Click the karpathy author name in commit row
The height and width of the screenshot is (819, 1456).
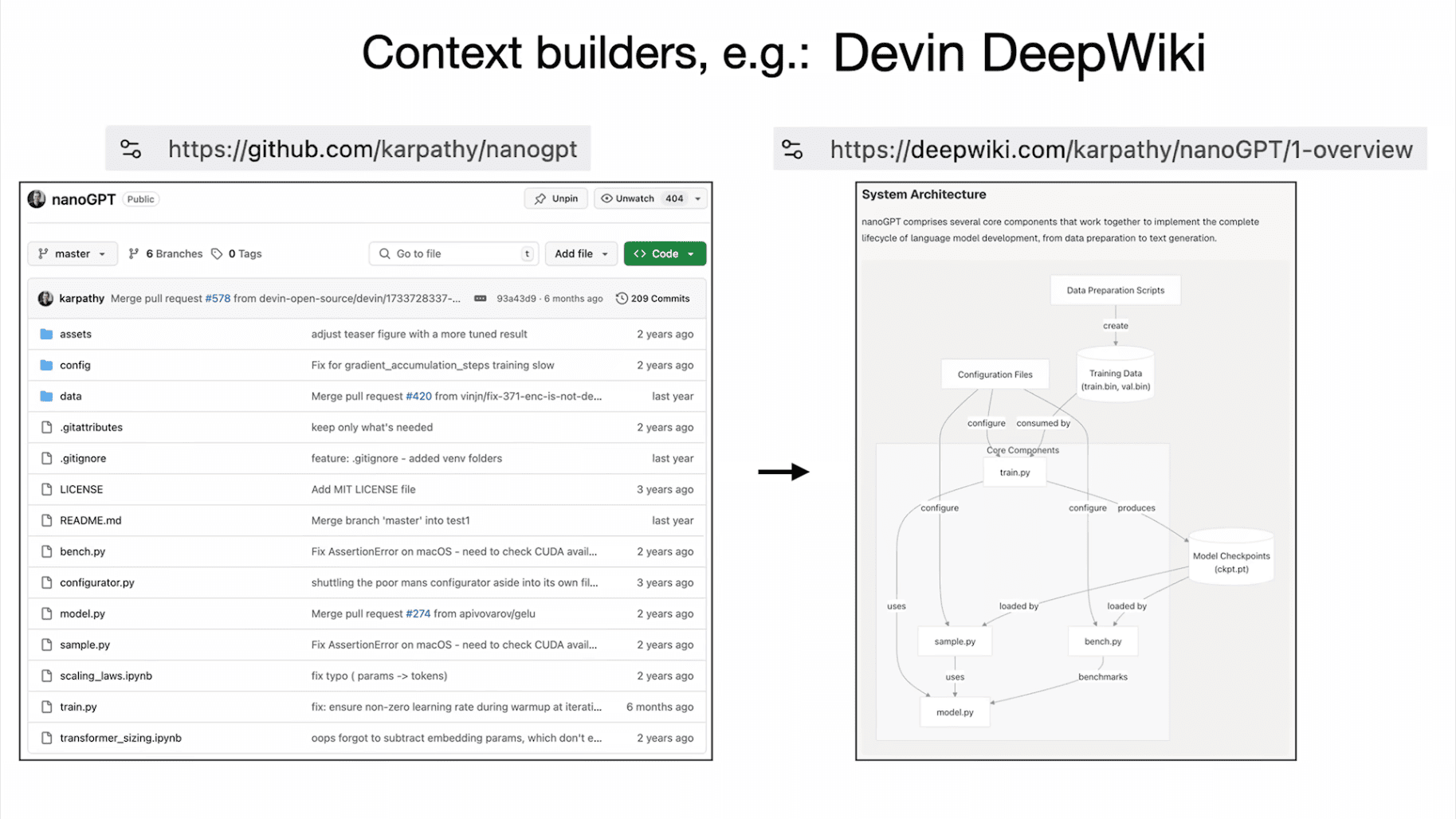[x=81, y=298]
